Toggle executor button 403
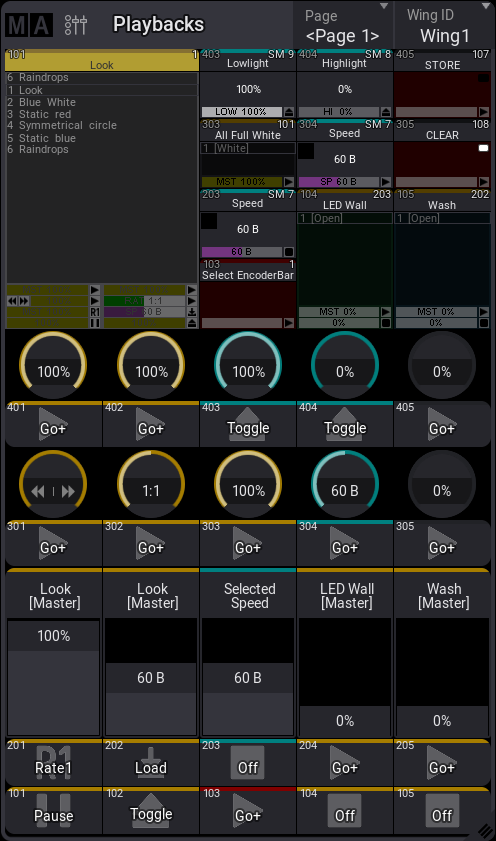496x841 pixels. [x=248, y=424]
